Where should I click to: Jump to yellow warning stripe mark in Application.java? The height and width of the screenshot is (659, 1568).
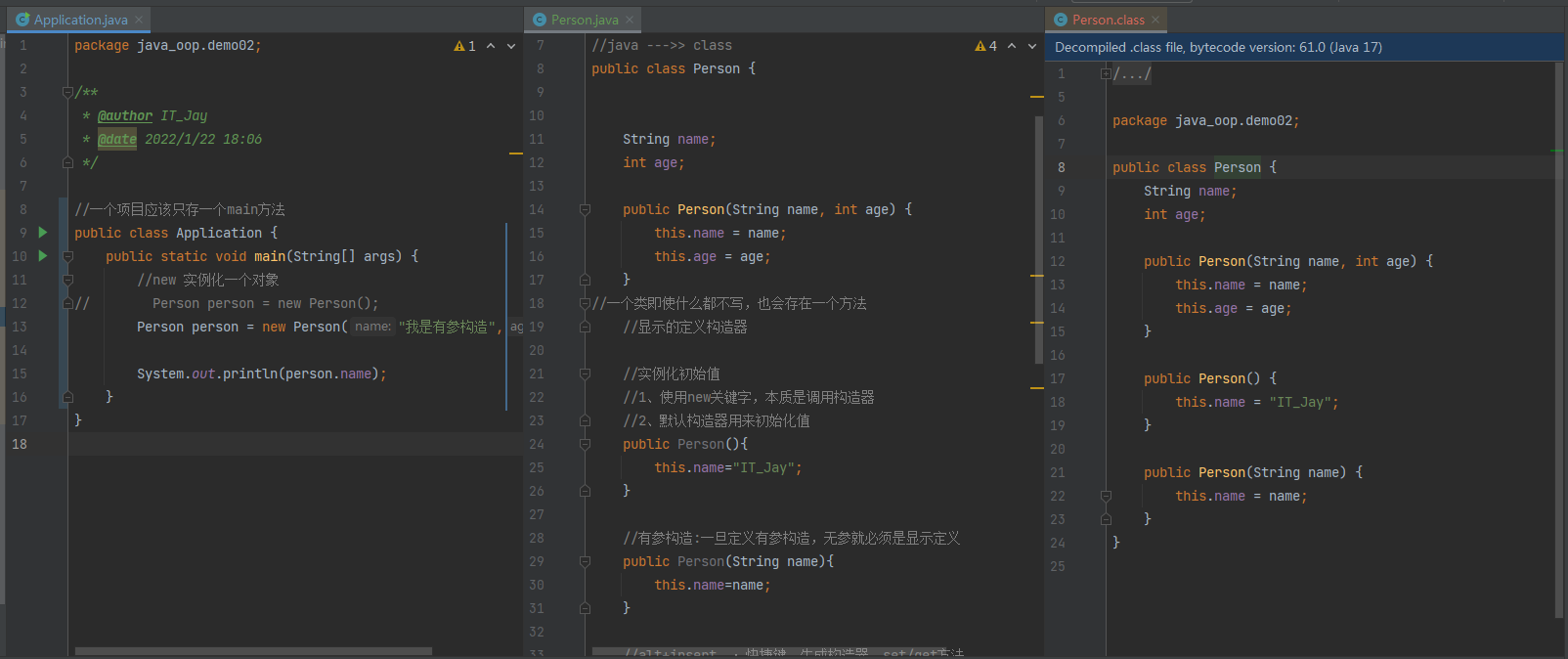coord(516,154)
